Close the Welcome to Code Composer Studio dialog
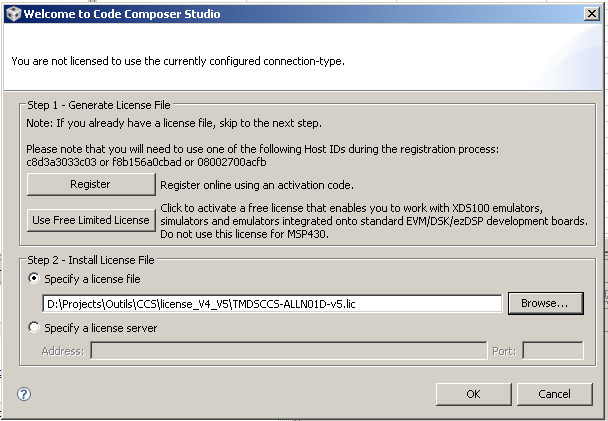The height and width of the screenshot is (421, 608). (x=592, y=14)
